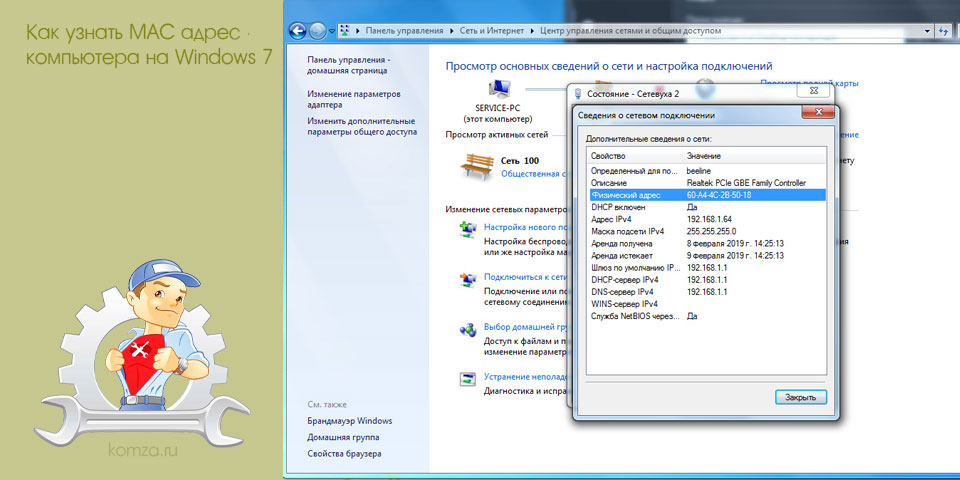The height and width of the screenshot is (480, 960).
Task: Open Подключиться к сети link
Action: click(x=527, y=276)
